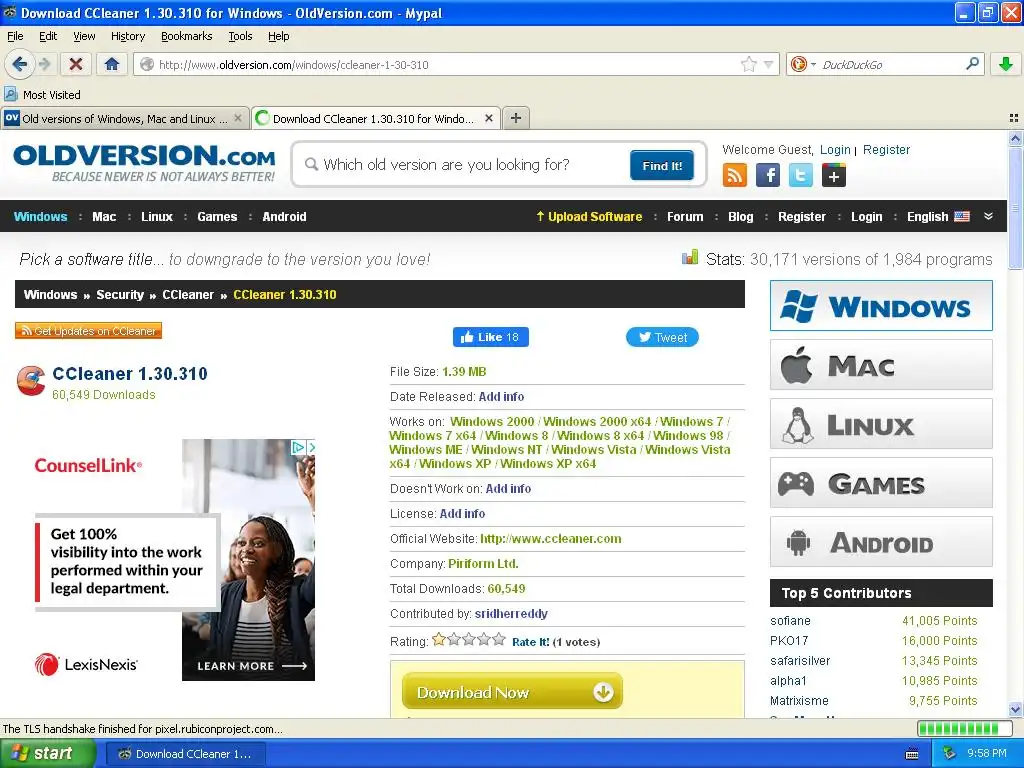Click the Google Plus icon
The height and width of the screenshot is (768, 1024).
[834, 175]
